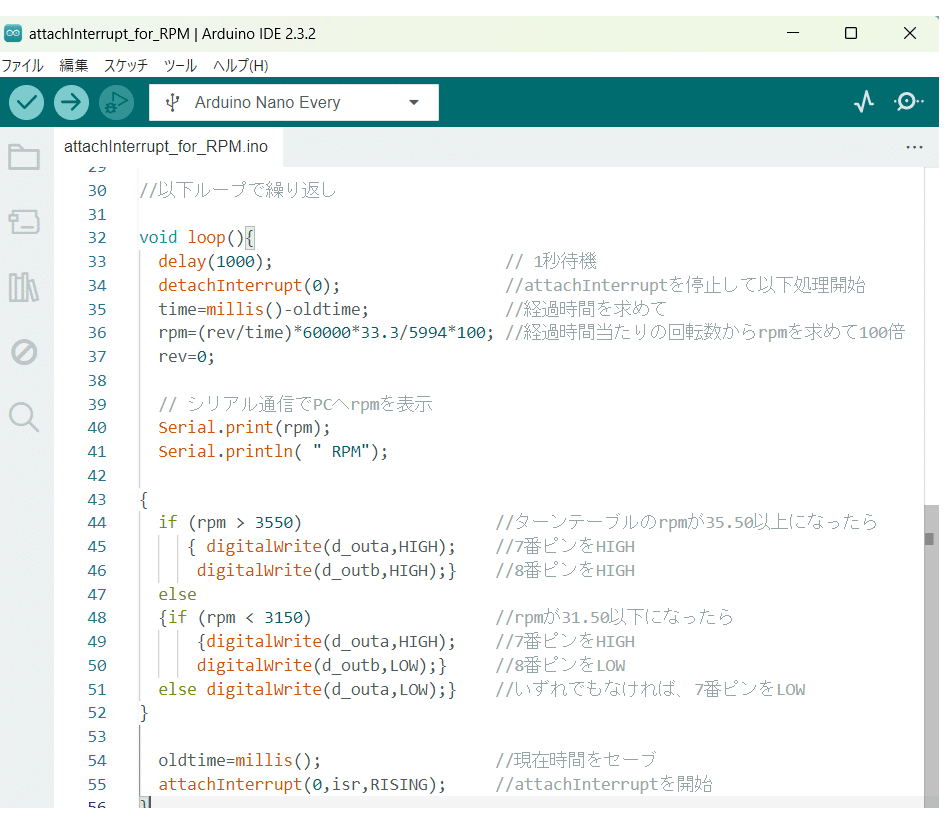The height and width of the screenshot is (827, 948).
Task: Open the Debug sidebar panel icon
Action: [x=24, y=352]
